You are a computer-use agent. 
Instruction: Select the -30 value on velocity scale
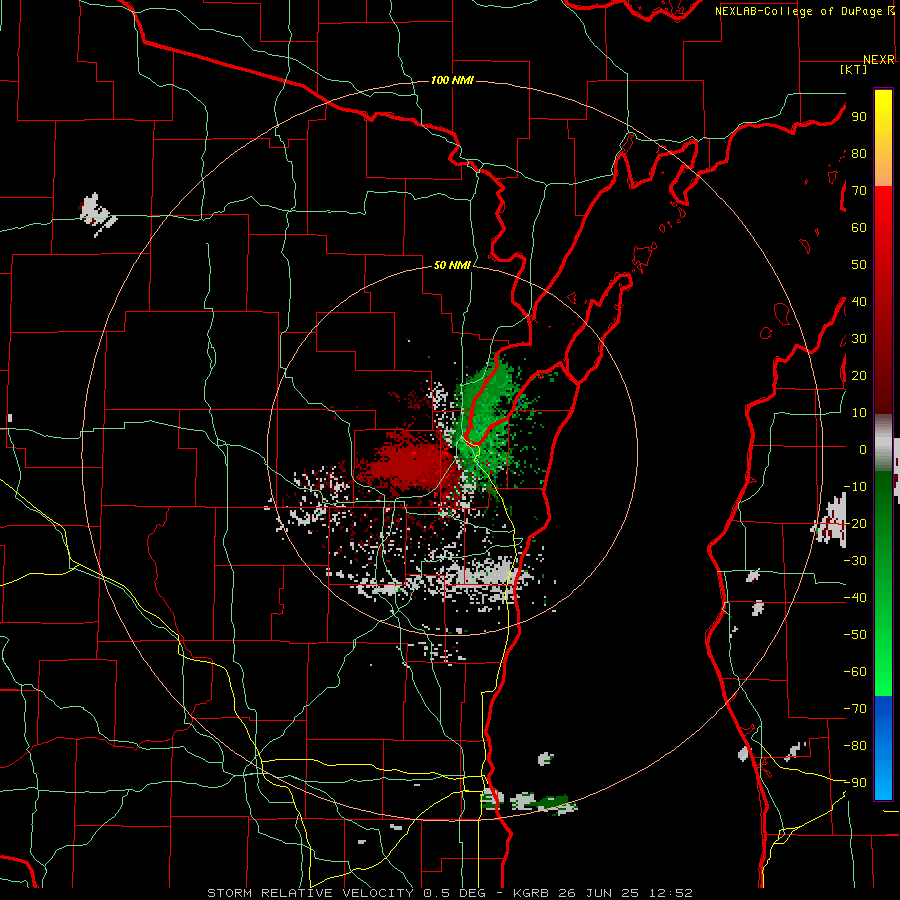click(855, 560)
